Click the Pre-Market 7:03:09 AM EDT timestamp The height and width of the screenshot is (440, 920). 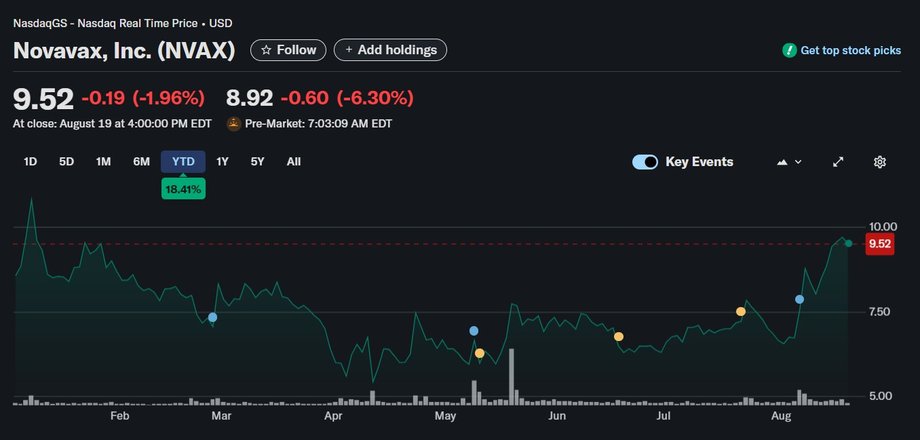pos(318,124)
